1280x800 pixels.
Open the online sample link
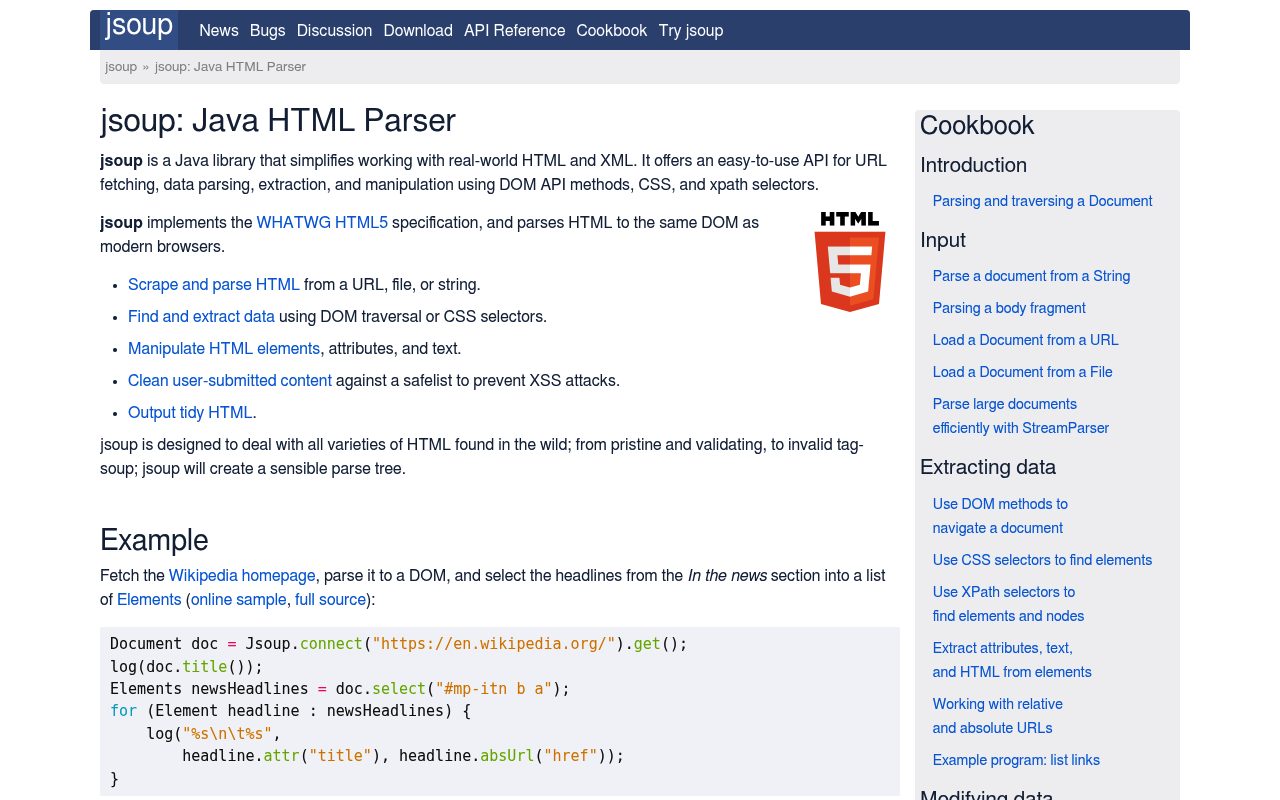[238, 600]
